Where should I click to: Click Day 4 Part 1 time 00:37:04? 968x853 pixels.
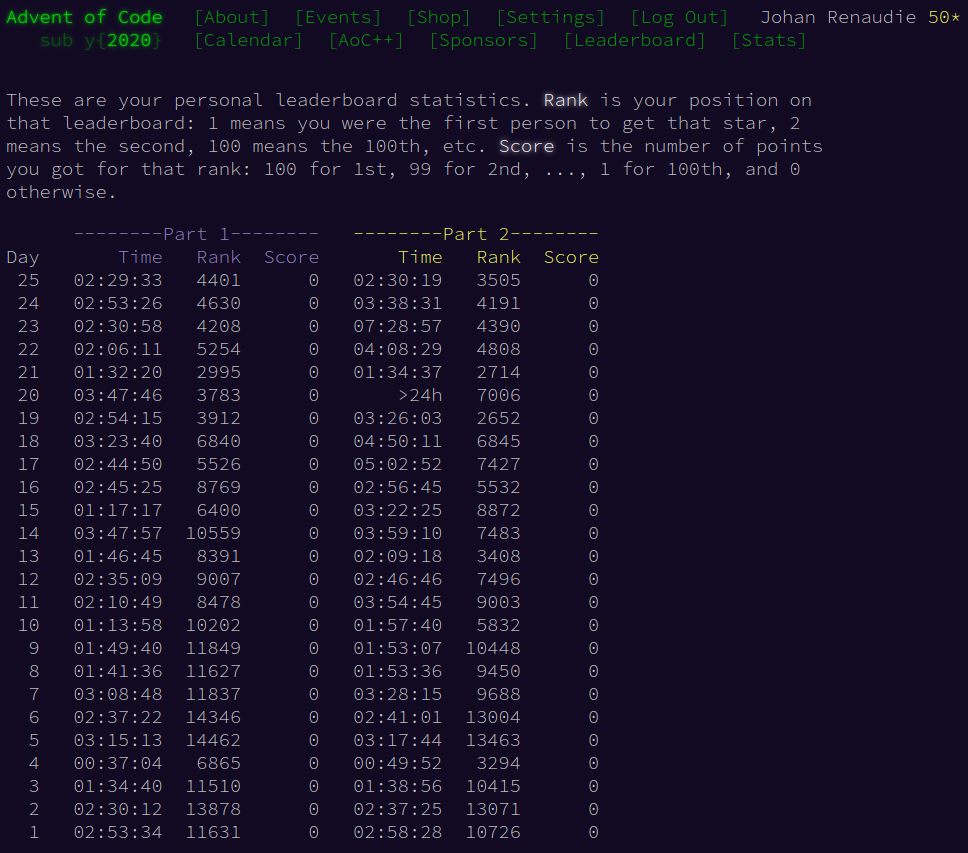(x=118, y=763)
